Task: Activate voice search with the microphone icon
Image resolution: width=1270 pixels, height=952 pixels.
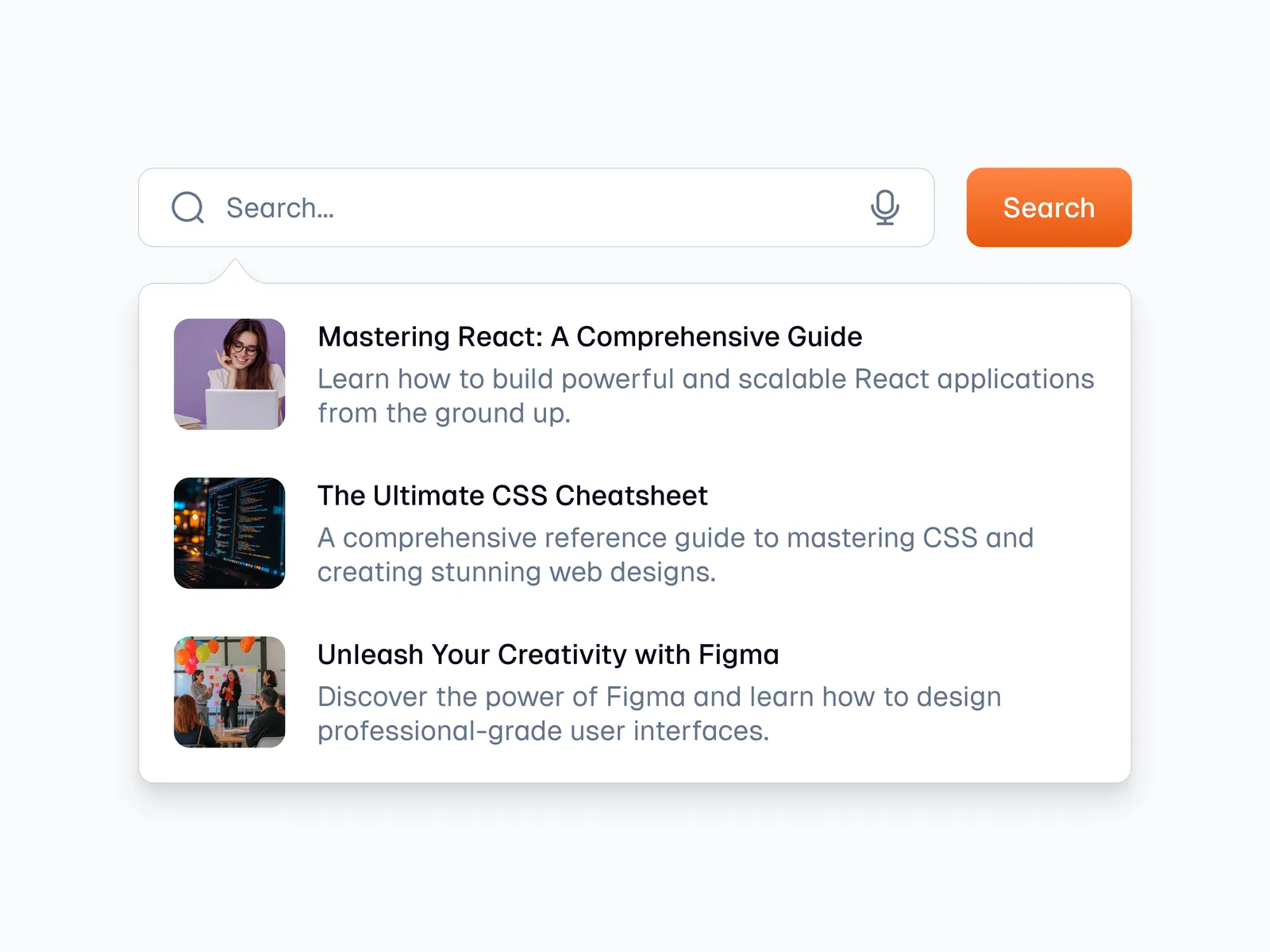Action: coord(884,208)
